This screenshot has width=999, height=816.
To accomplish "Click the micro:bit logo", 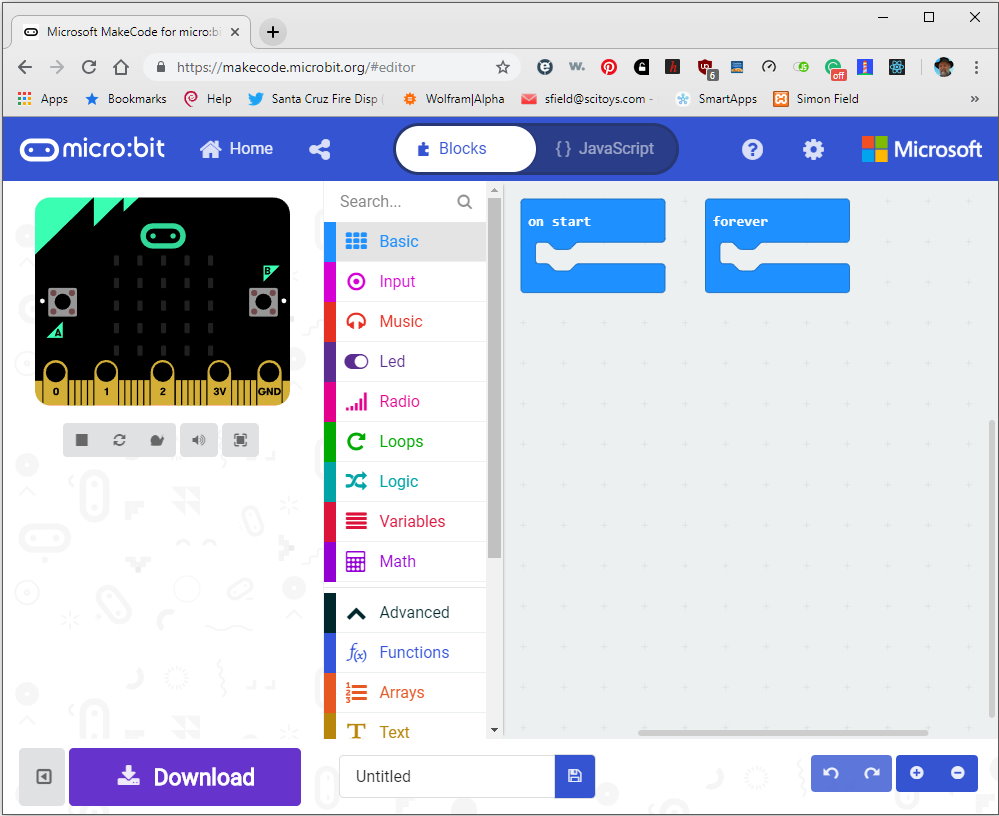I will 92,148.
